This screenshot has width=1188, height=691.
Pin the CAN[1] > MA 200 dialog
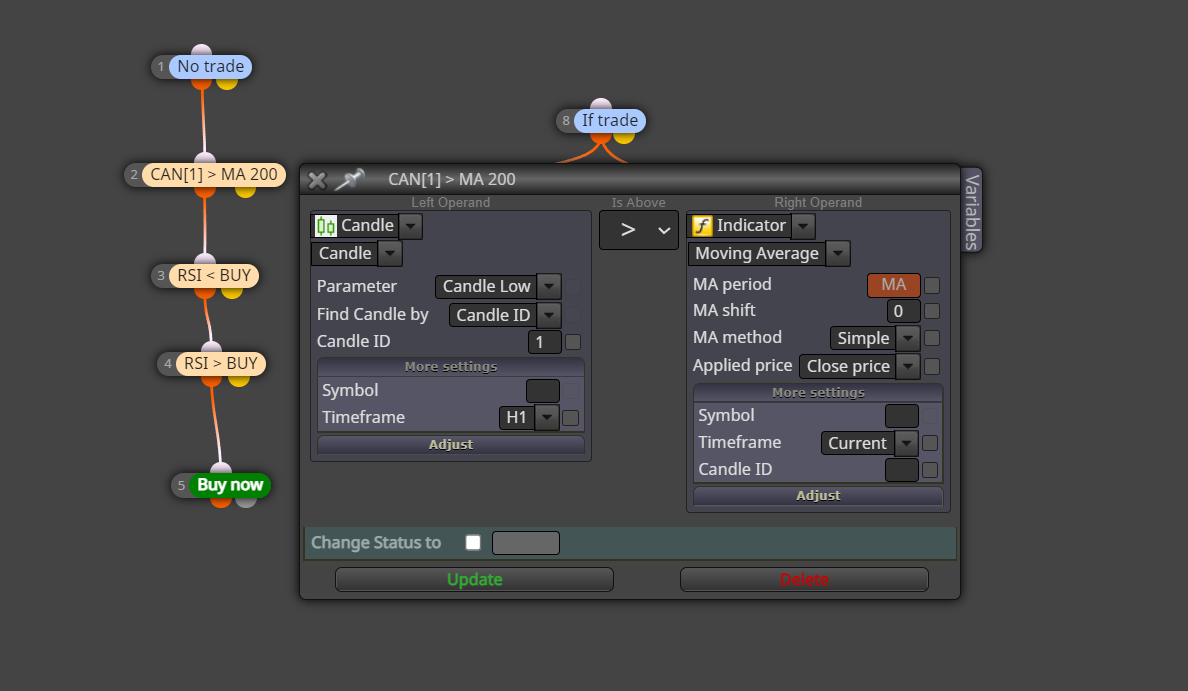pyautogui.click(x=349, y=179)
